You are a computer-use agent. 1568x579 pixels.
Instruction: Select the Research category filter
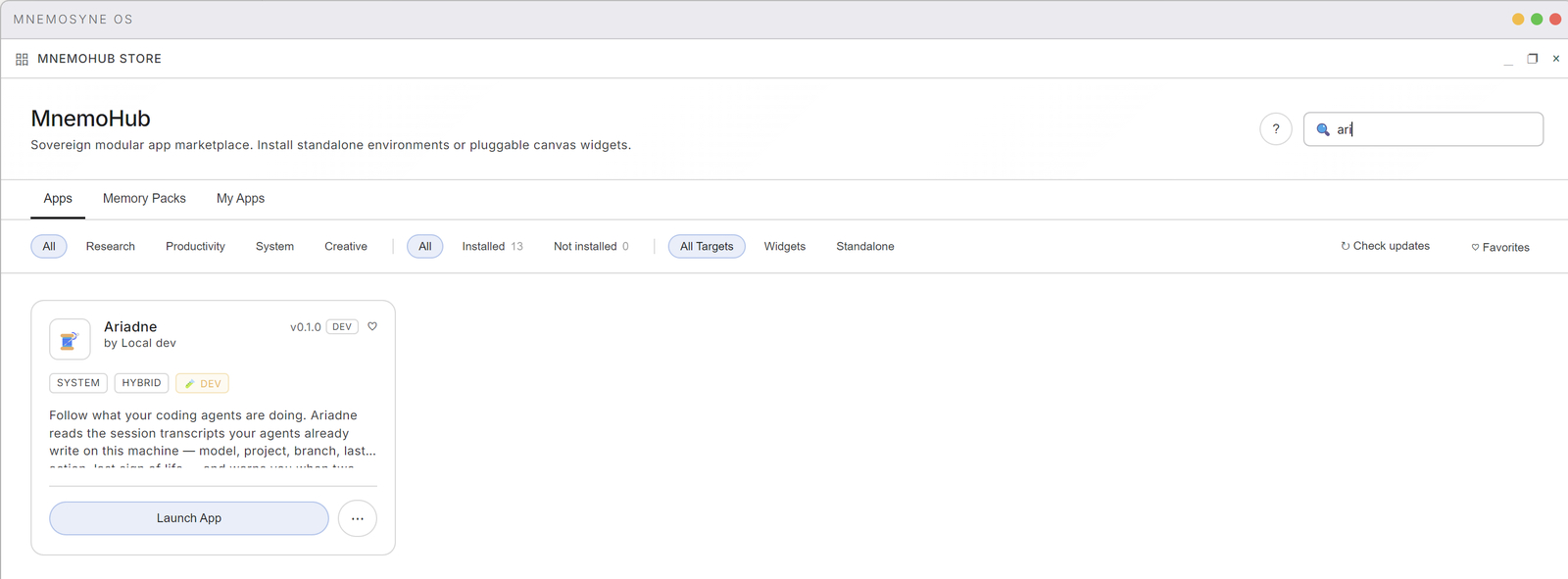[111, 246]
